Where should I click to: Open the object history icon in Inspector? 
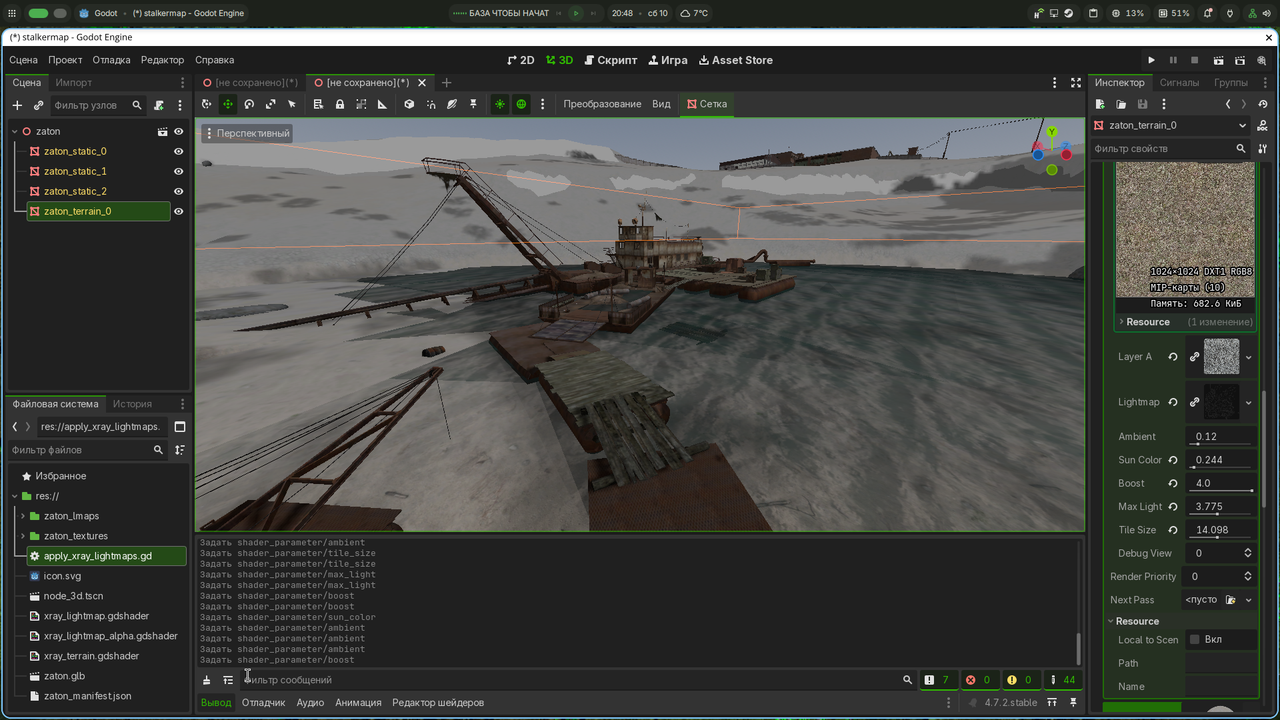(1263, 104)
